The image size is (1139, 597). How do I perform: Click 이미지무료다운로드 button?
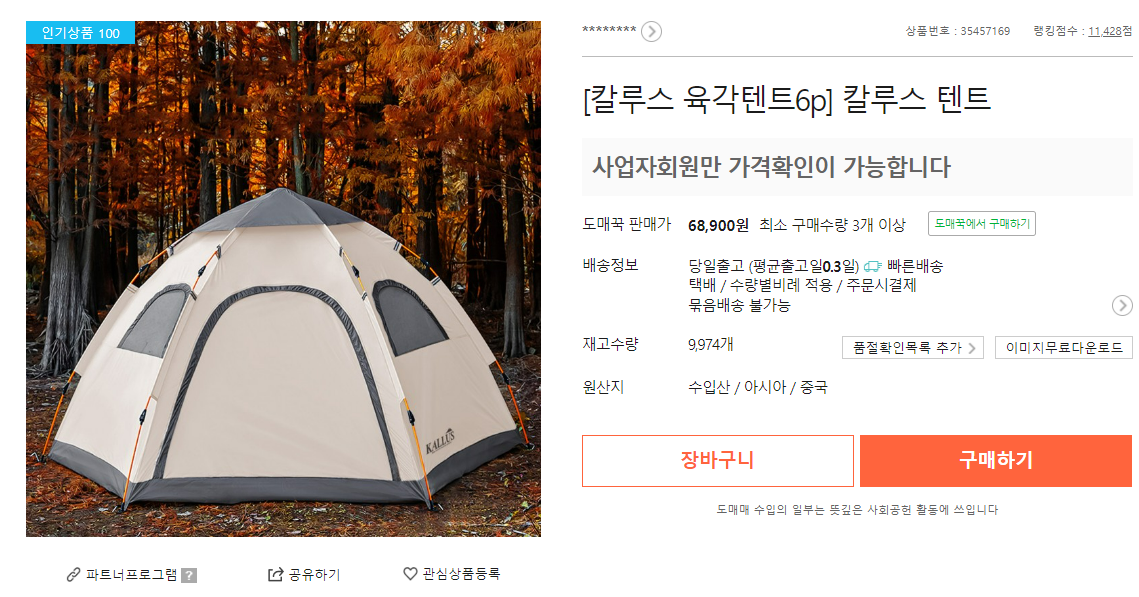(1063, 348)
